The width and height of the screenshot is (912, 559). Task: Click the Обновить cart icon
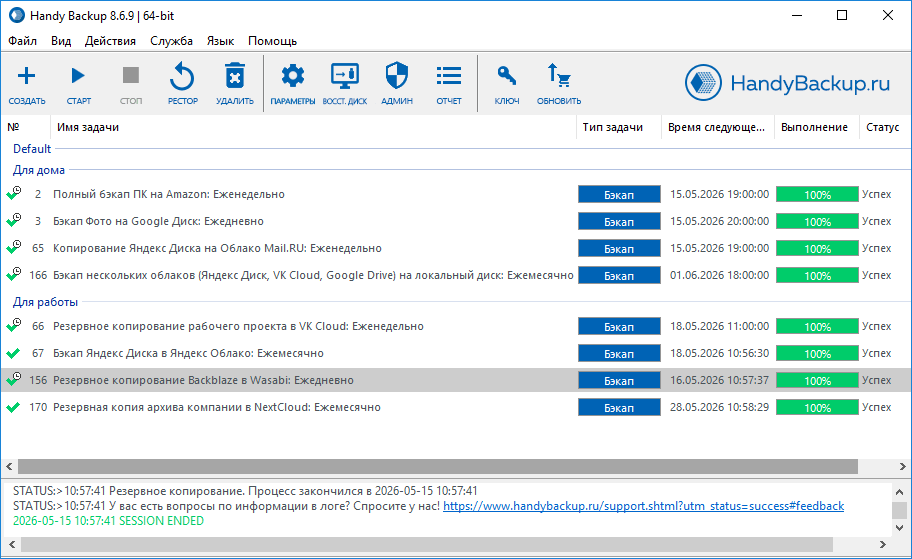tap(558, 76)
